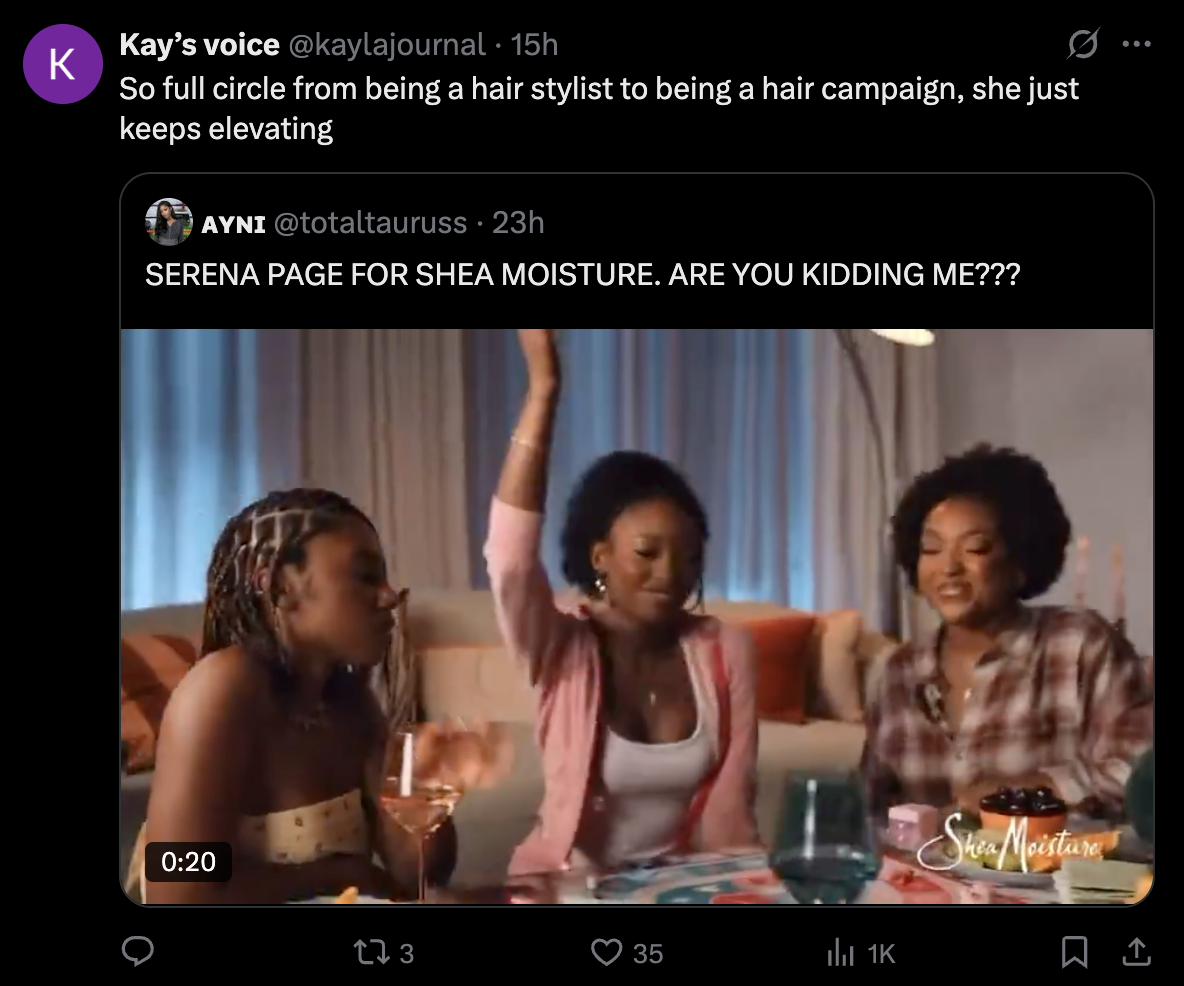Open view analytics bar chart icon

tap(839, 953)
